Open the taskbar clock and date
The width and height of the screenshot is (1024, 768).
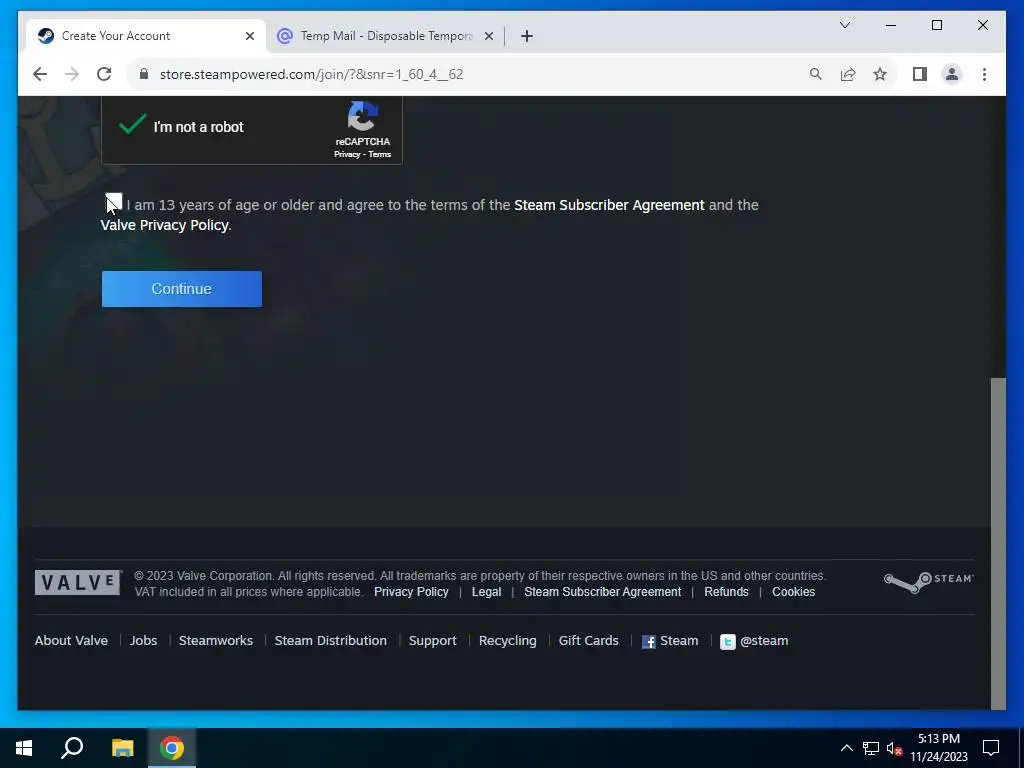point(938,748)
